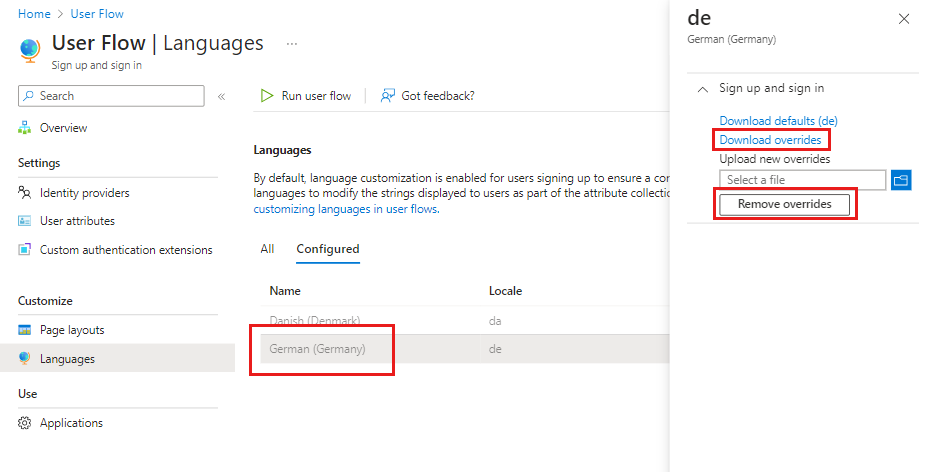Focus the Search input box
Image resolution: width=933 pixels, height=472 pixels.
click(111, 96)
